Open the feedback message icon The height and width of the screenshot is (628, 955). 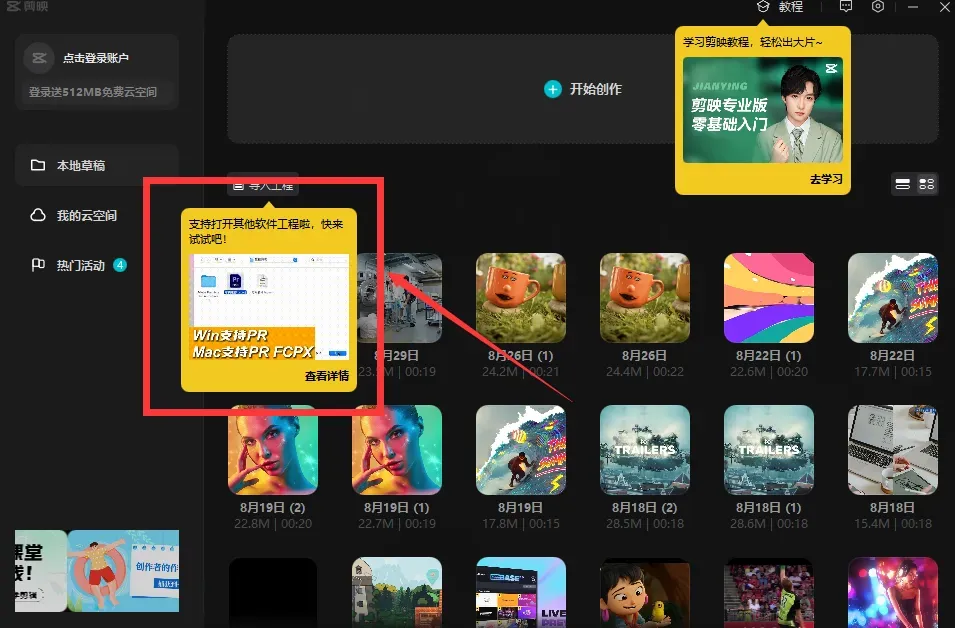point(846,6)
